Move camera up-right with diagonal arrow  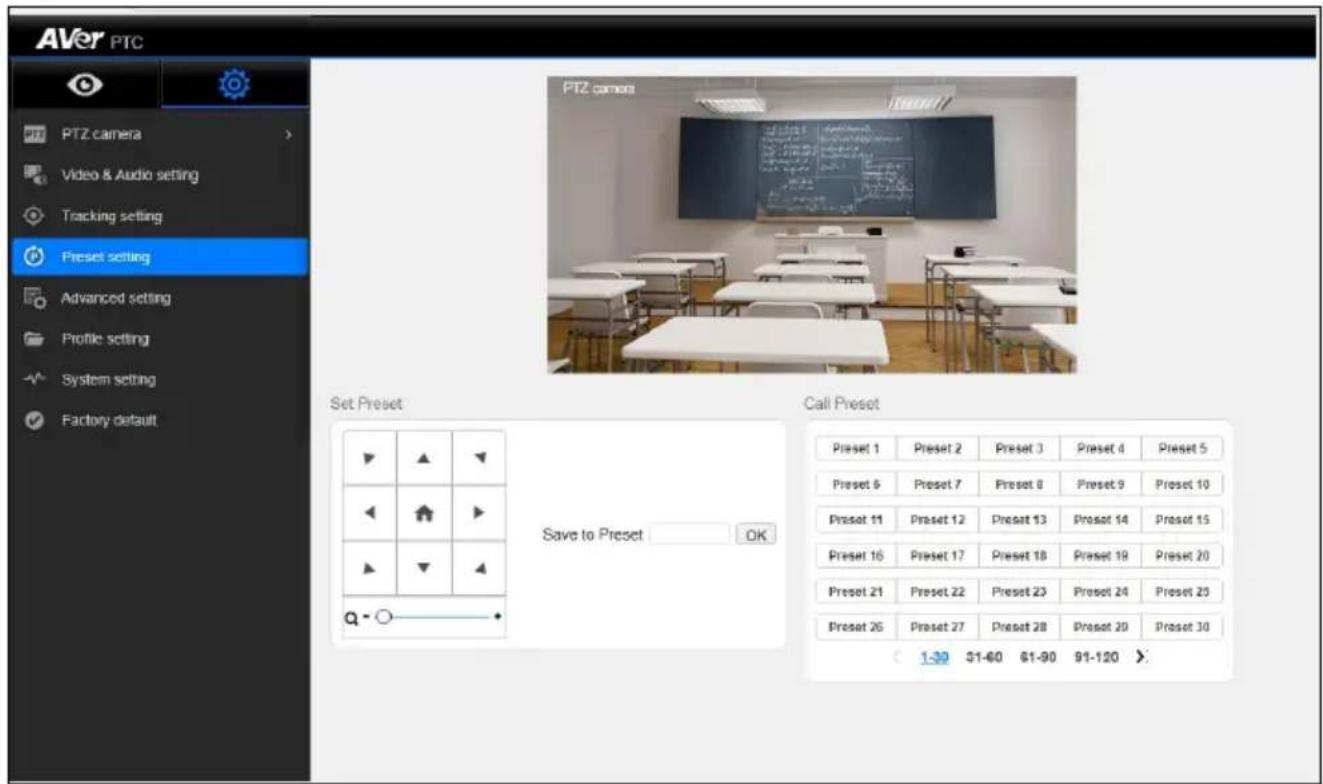(479, 458)
